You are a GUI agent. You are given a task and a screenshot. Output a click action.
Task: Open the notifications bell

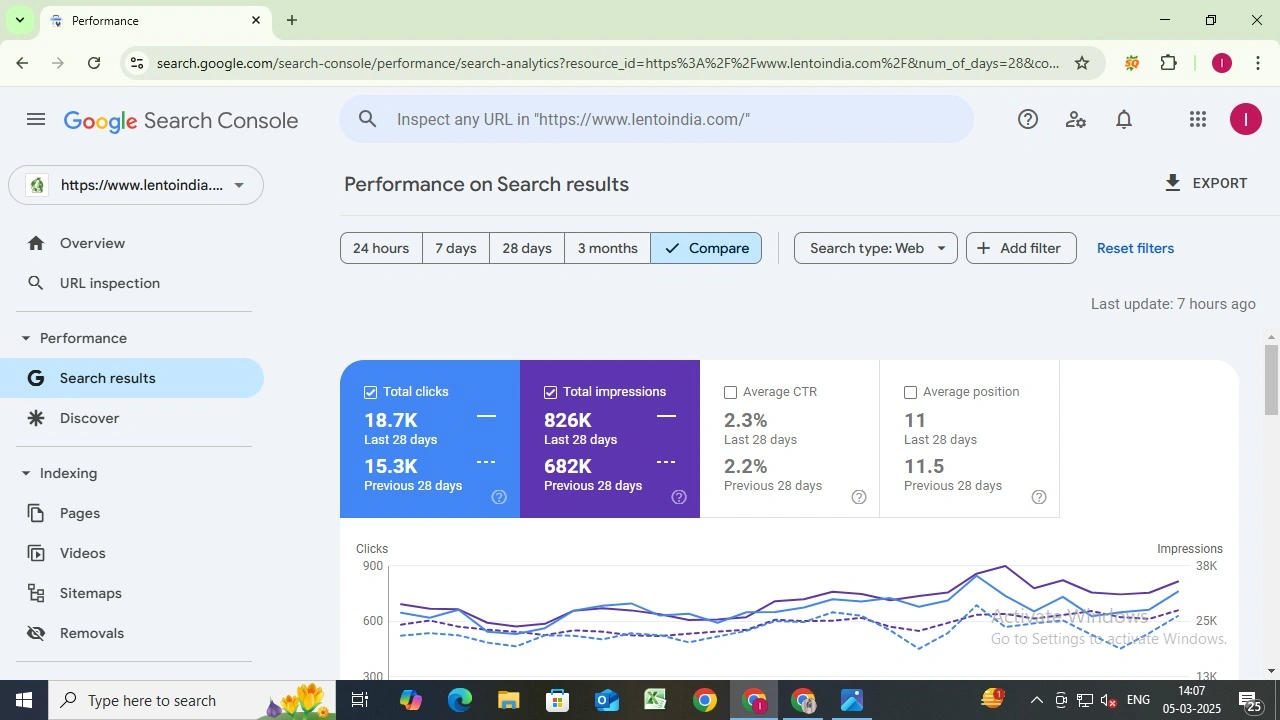click(1124, 120)
